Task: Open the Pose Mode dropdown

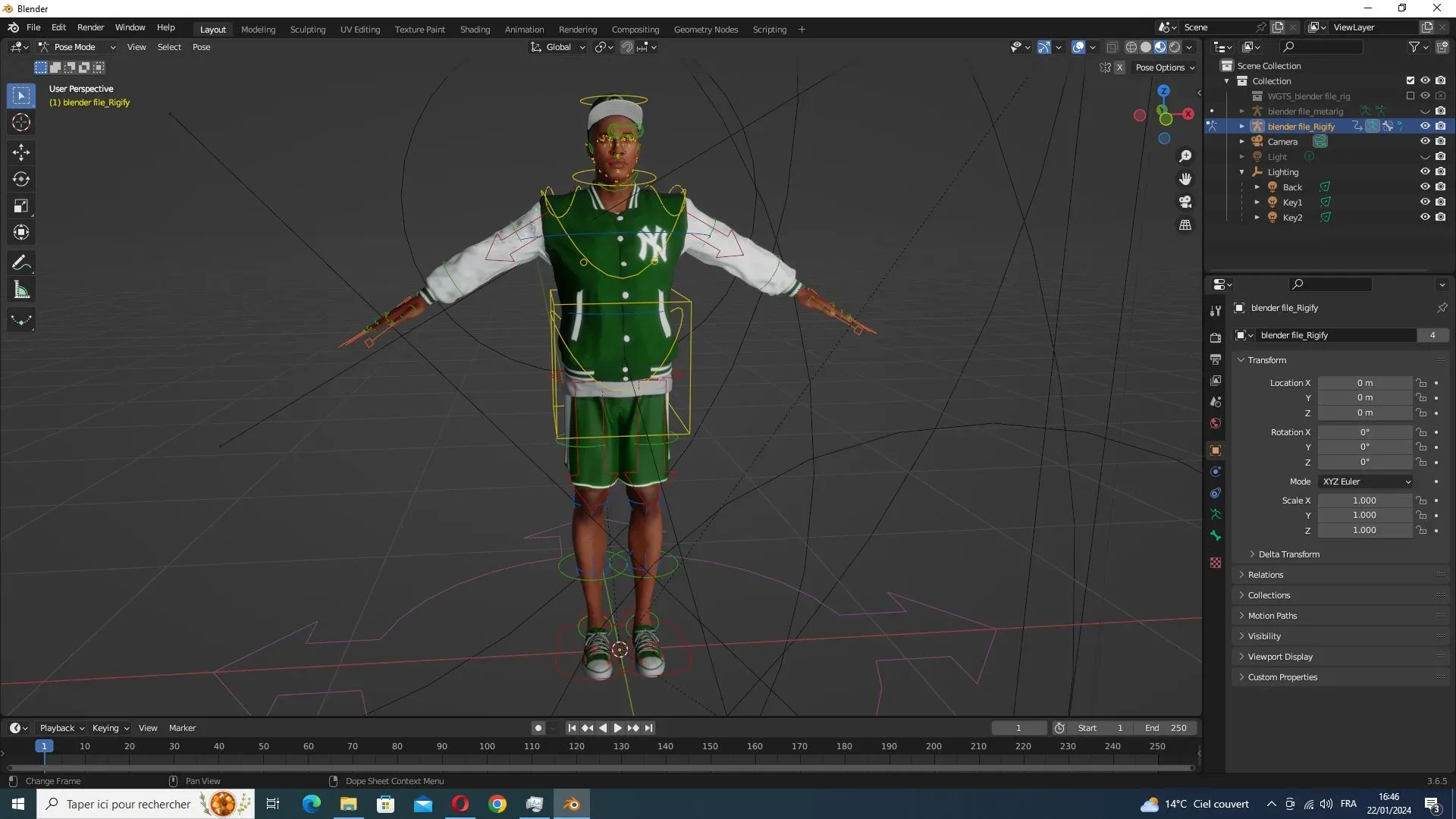Action: tap(77, 47)
